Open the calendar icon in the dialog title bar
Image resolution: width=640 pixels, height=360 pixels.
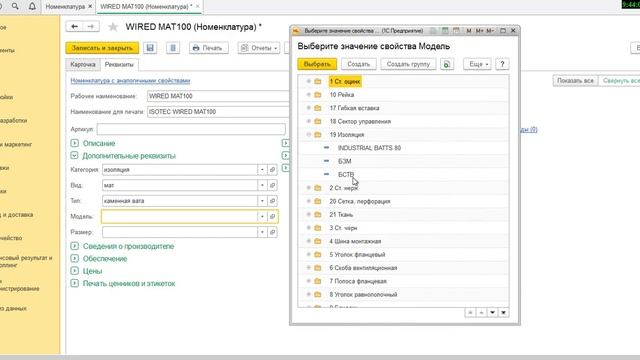coord(456,31)
